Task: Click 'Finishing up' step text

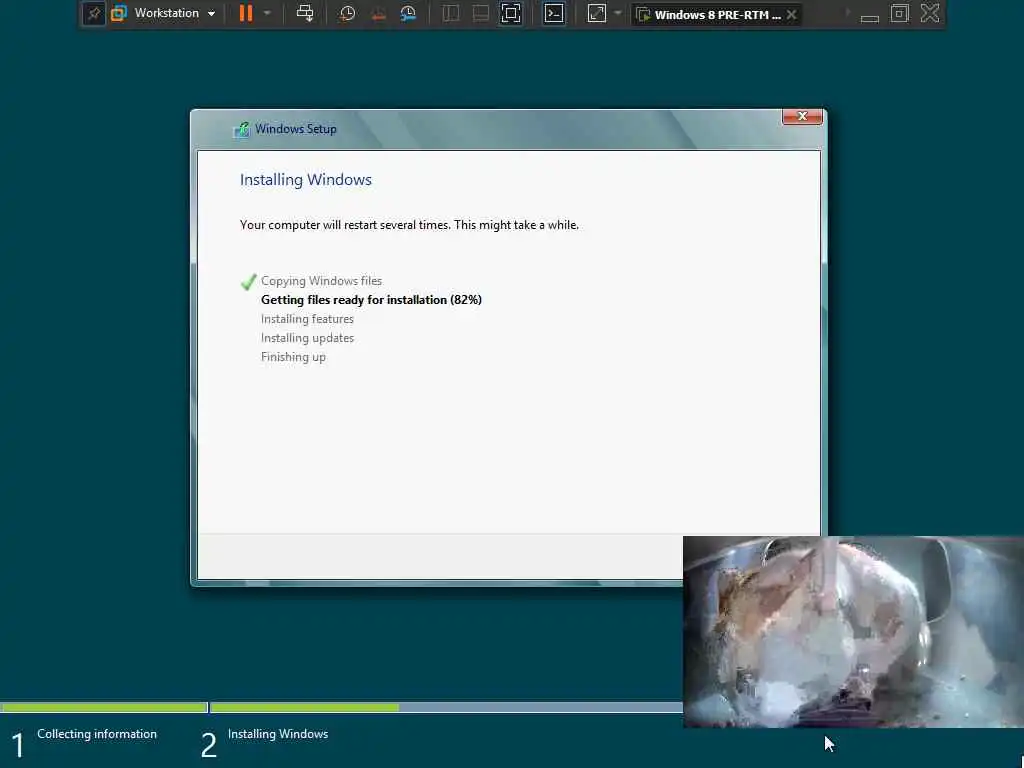Action: [293, 357]
